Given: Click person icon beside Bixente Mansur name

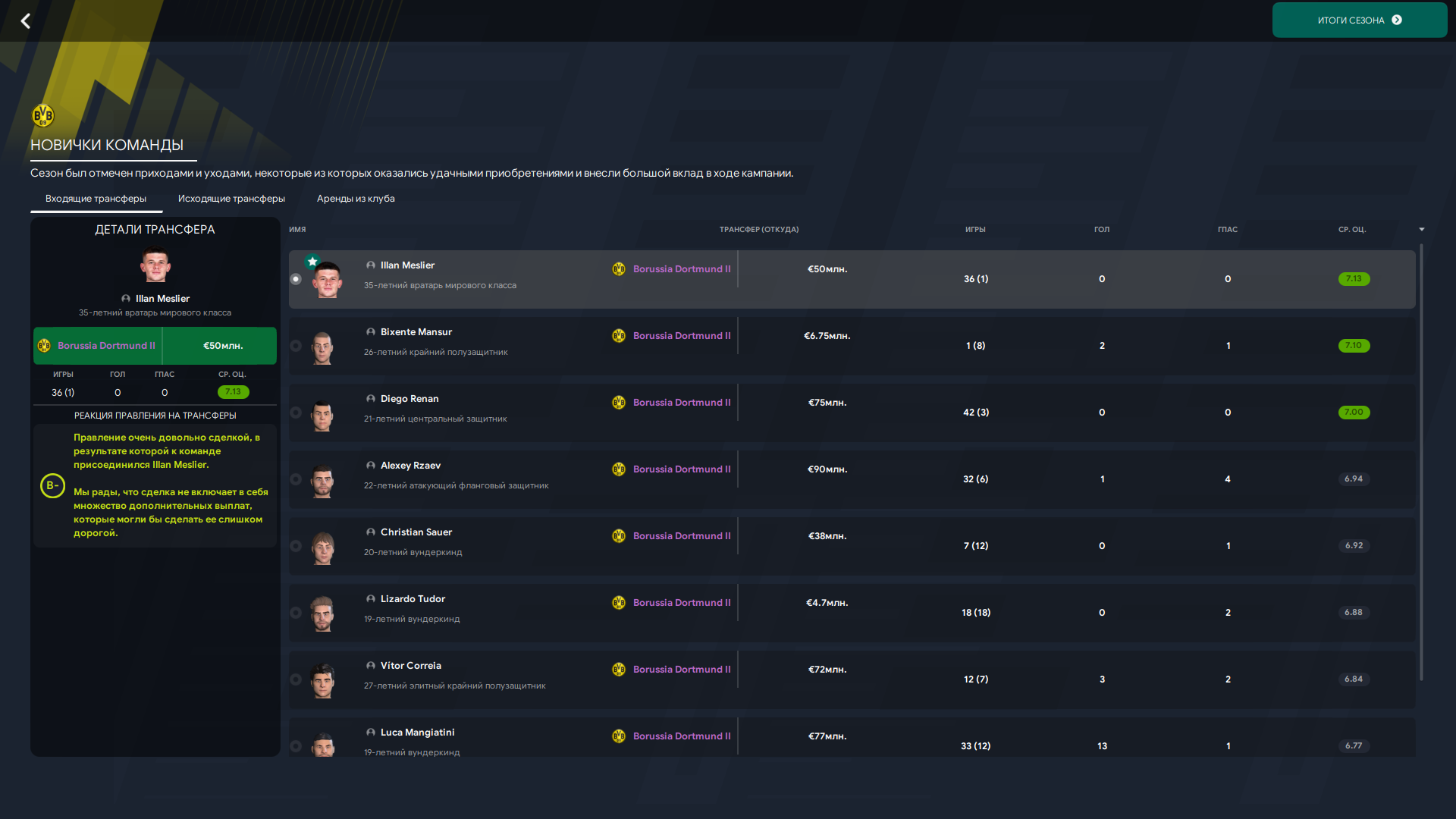Looking at the screenshot, I should 371,332.
